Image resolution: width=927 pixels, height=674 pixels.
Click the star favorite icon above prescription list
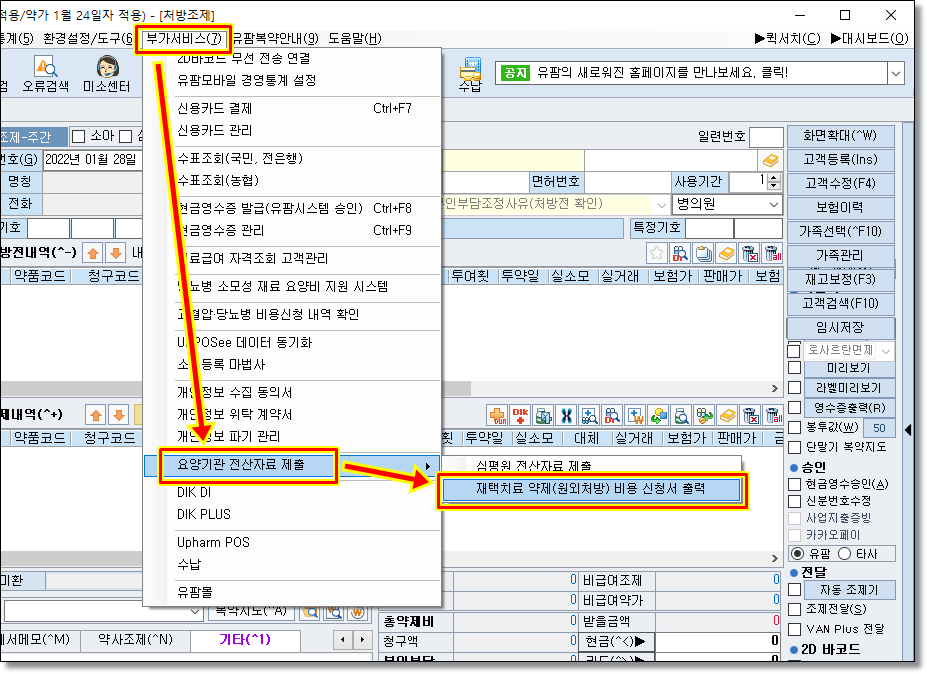point(657,253)
